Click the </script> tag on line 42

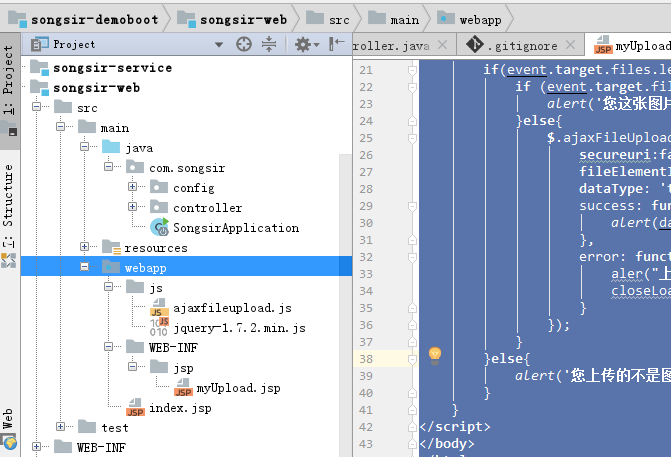(x=455, y=427)
